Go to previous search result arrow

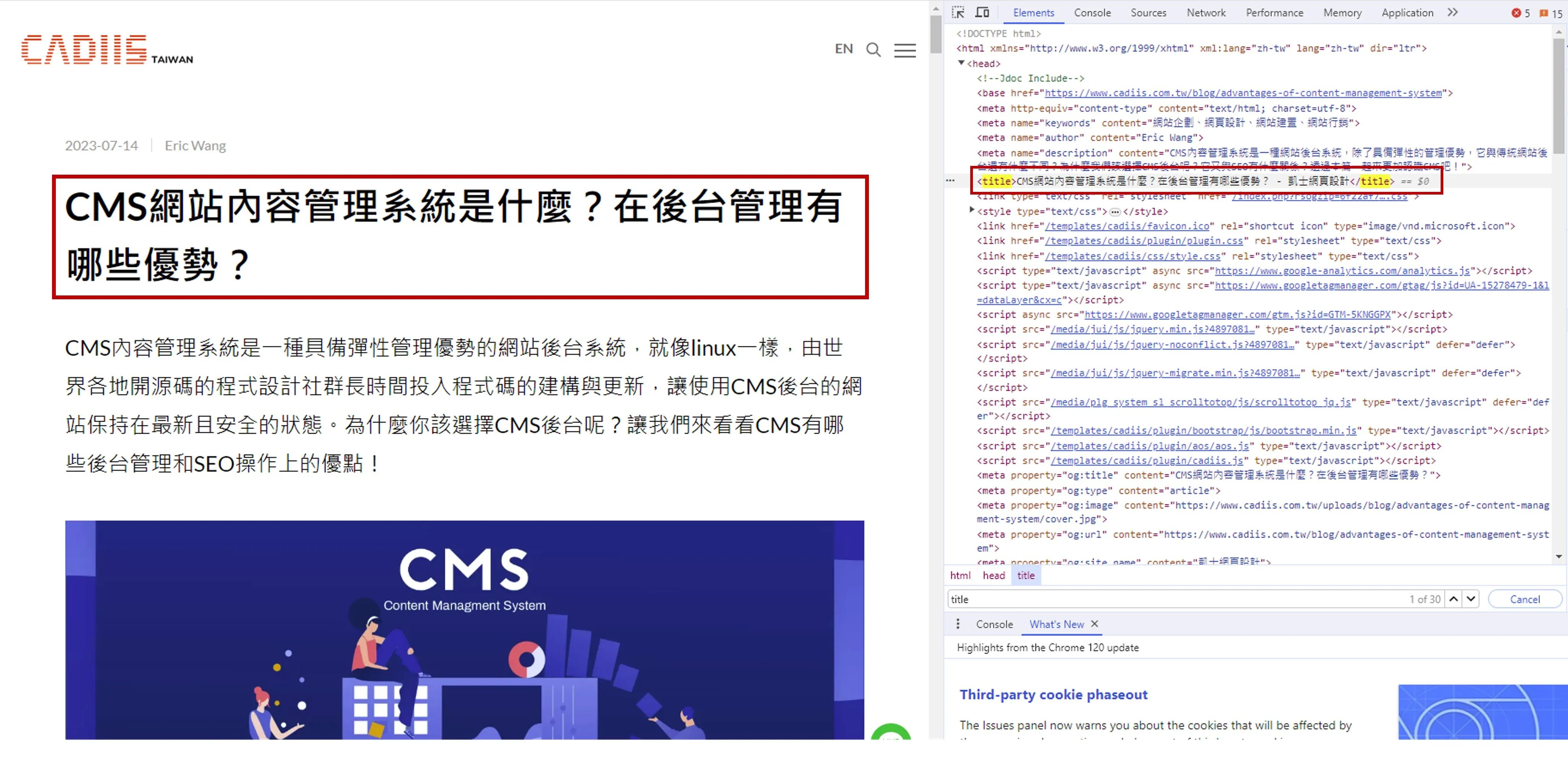coord(1454,599)
